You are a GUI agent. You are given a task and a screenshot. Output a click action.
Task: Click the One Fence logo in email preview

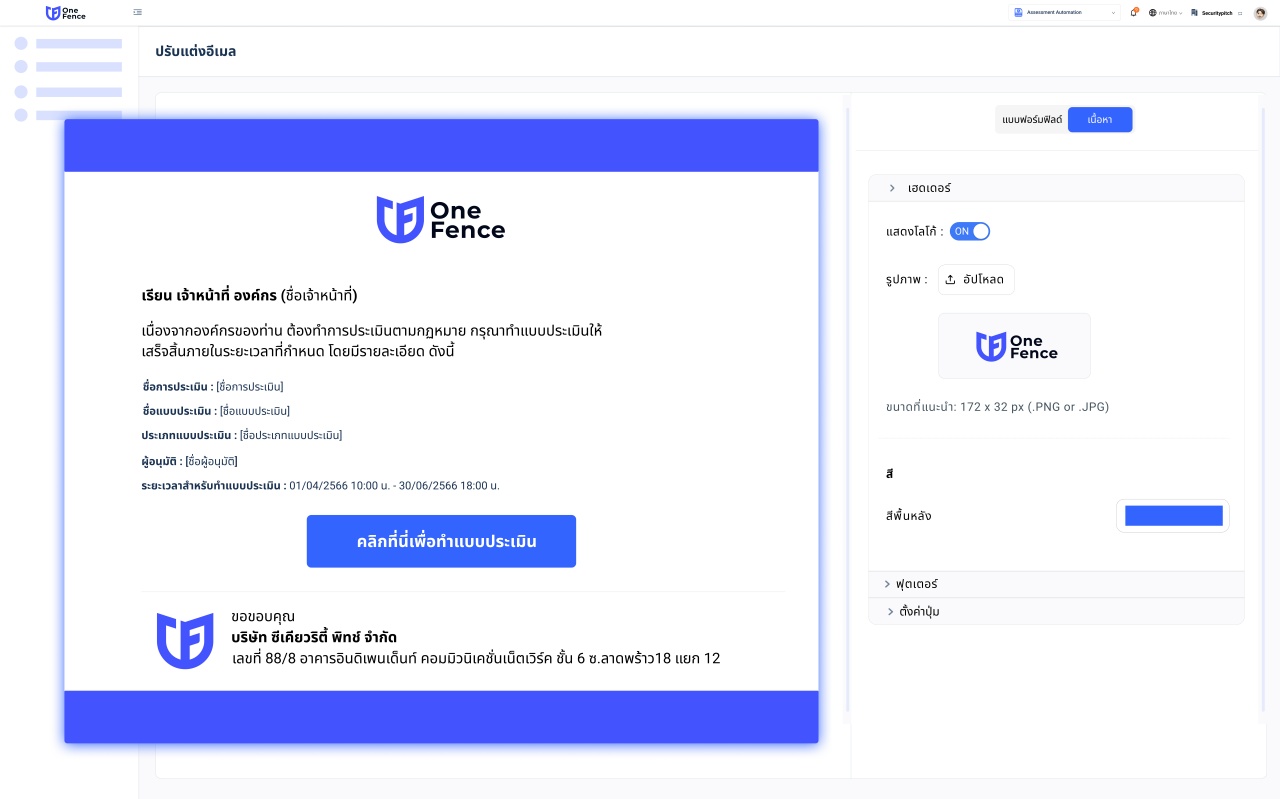pyautogui.click(x=441, y=219)
